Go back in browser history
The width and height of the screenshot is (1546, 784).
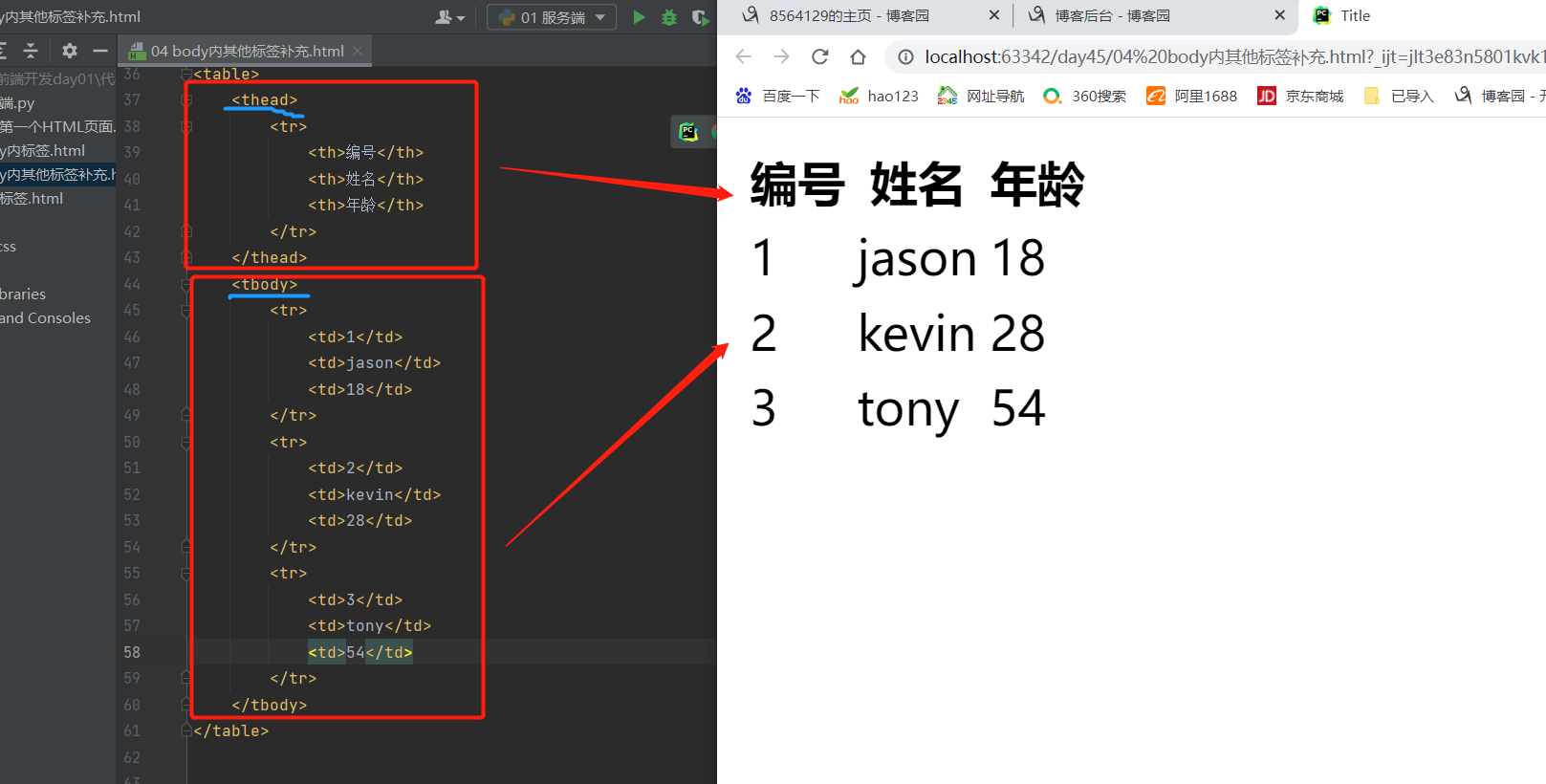[743, 56]
